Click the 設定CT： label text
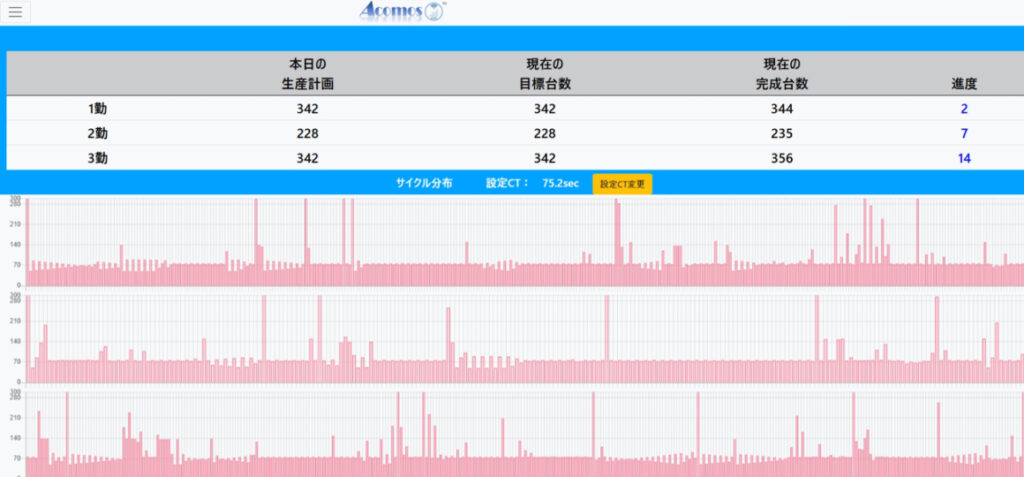The width and height of the screenshot is (1024, 477). coord(508,183)
